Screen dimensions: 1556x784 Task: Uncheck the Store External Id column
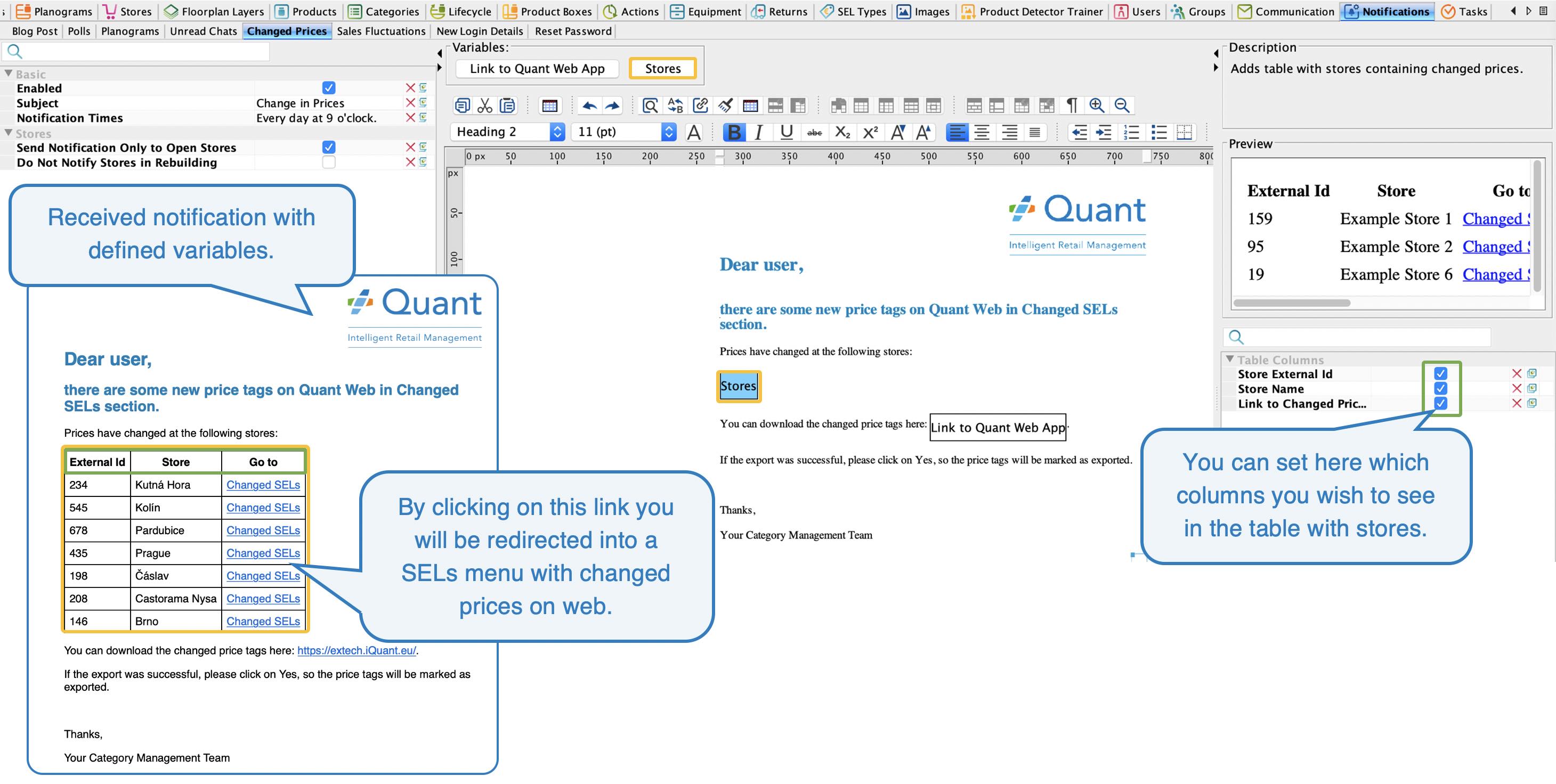1440,373
